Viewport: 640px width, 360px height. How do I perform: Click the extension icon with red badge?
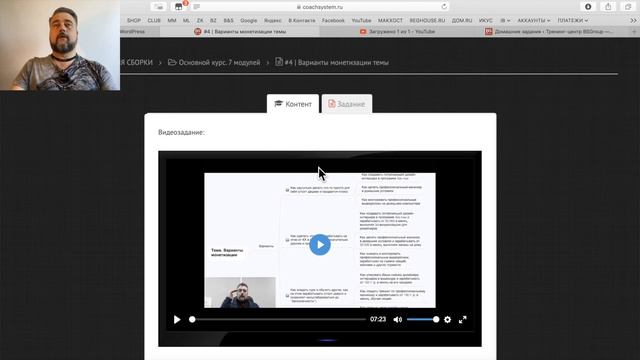(180, 7)
